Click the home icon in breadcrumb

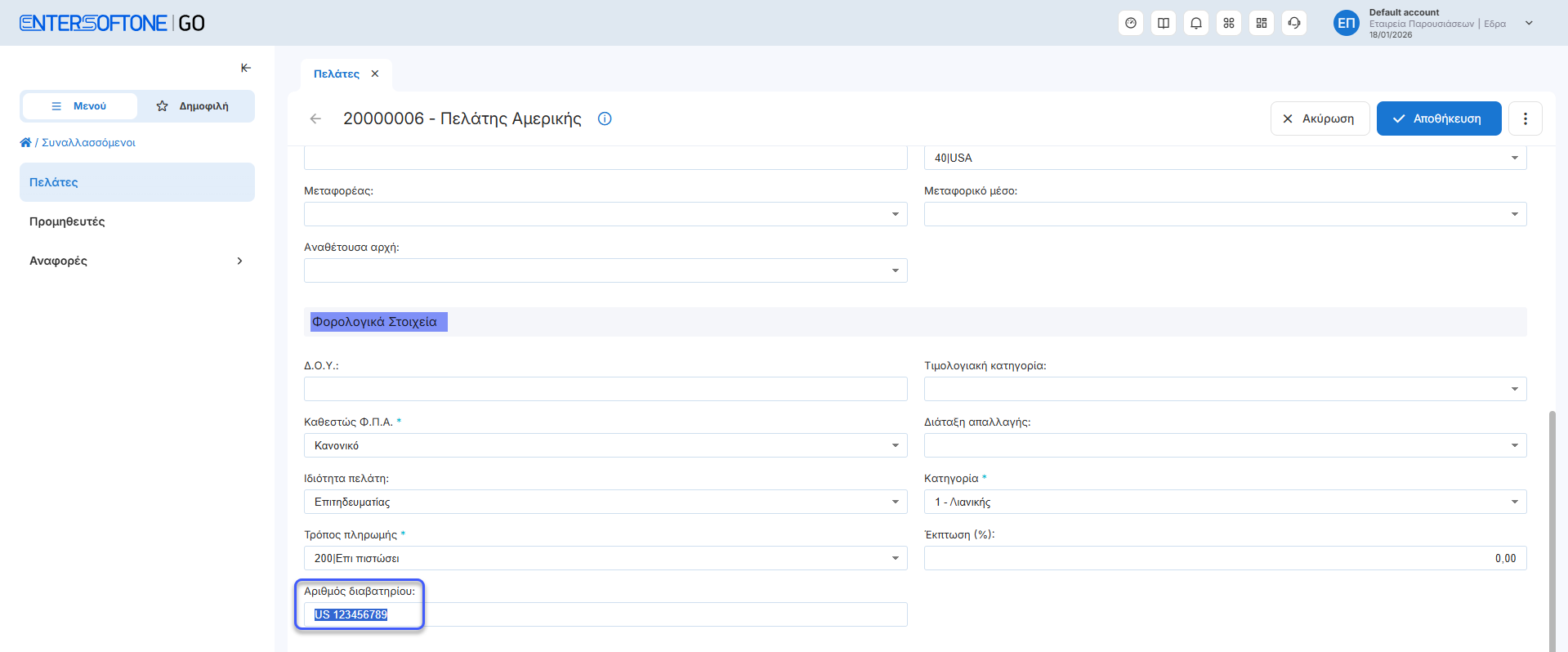coord(25,142)
